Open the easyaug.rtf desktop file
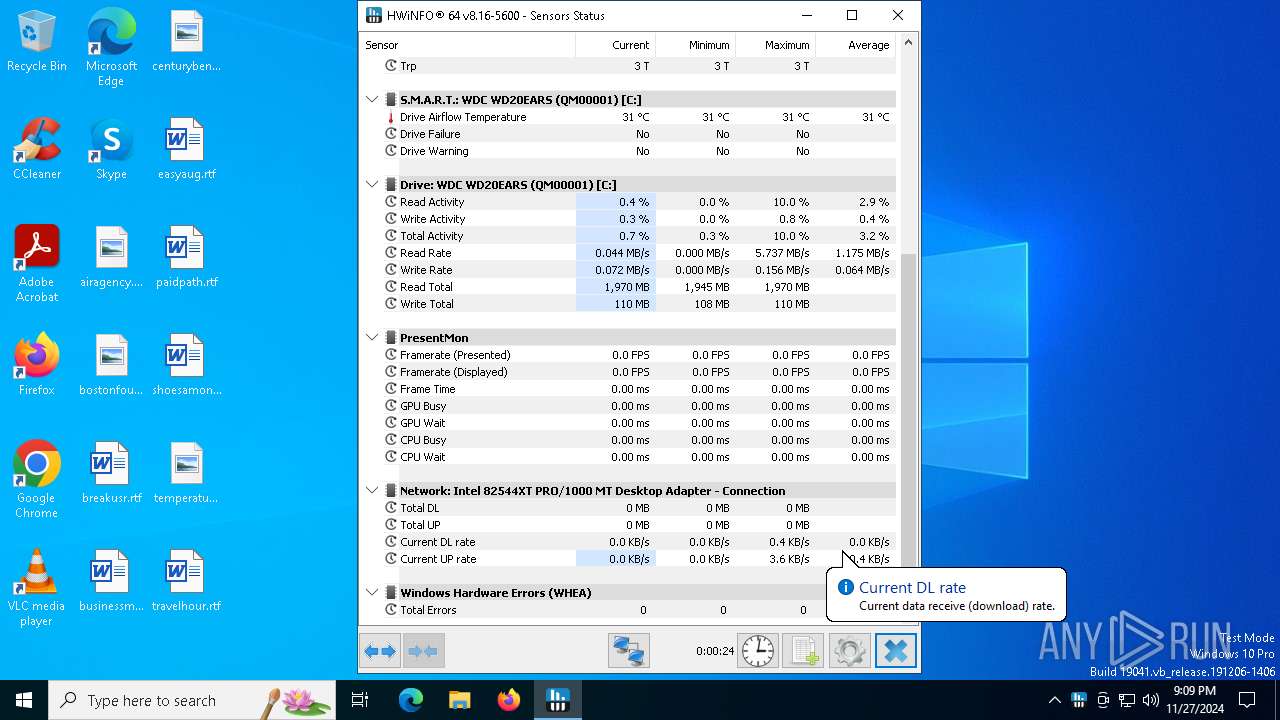 (186, 148)
